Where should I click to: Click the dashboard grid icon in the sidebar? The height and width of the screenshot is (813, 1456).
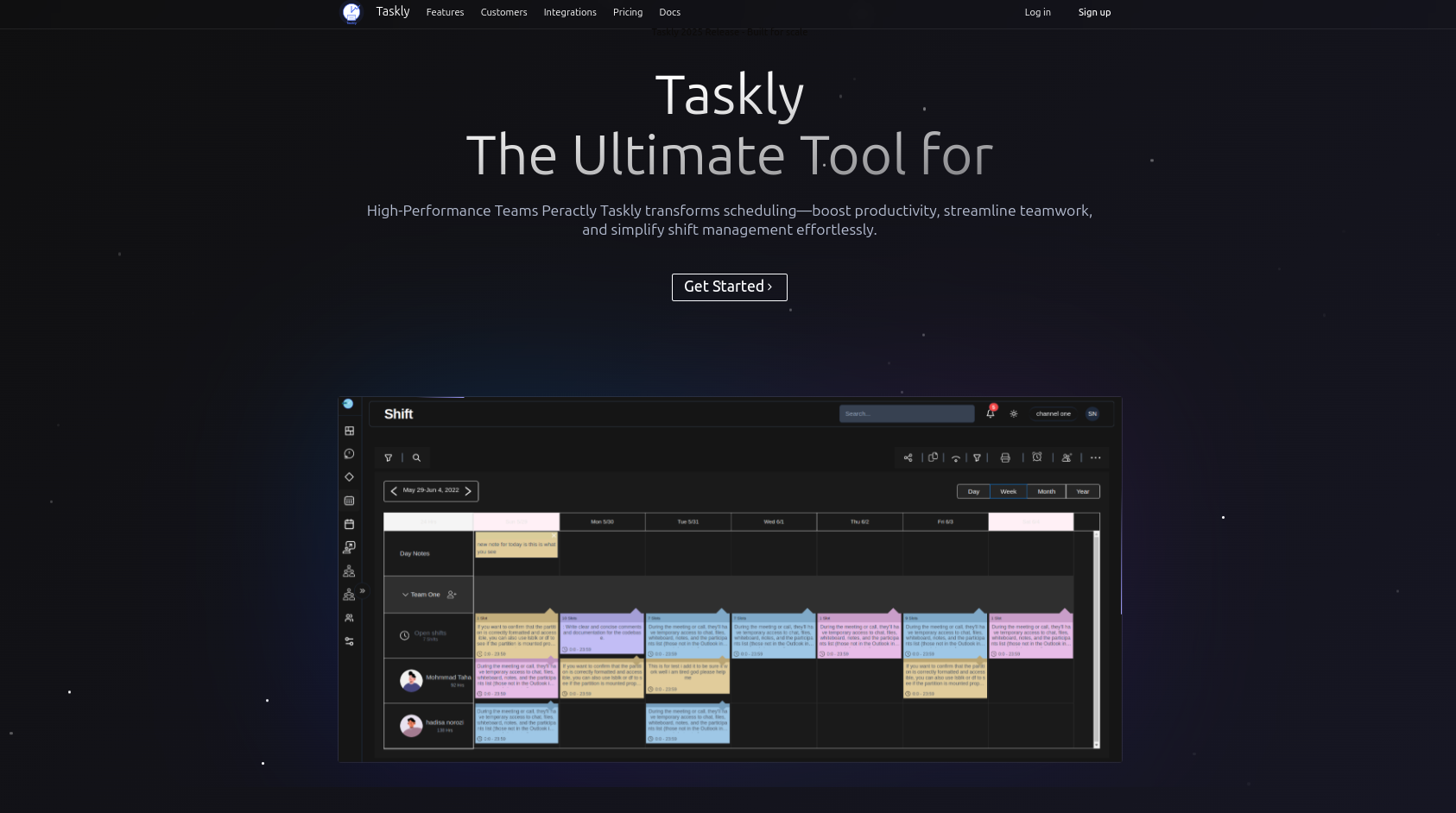[349, 432]
